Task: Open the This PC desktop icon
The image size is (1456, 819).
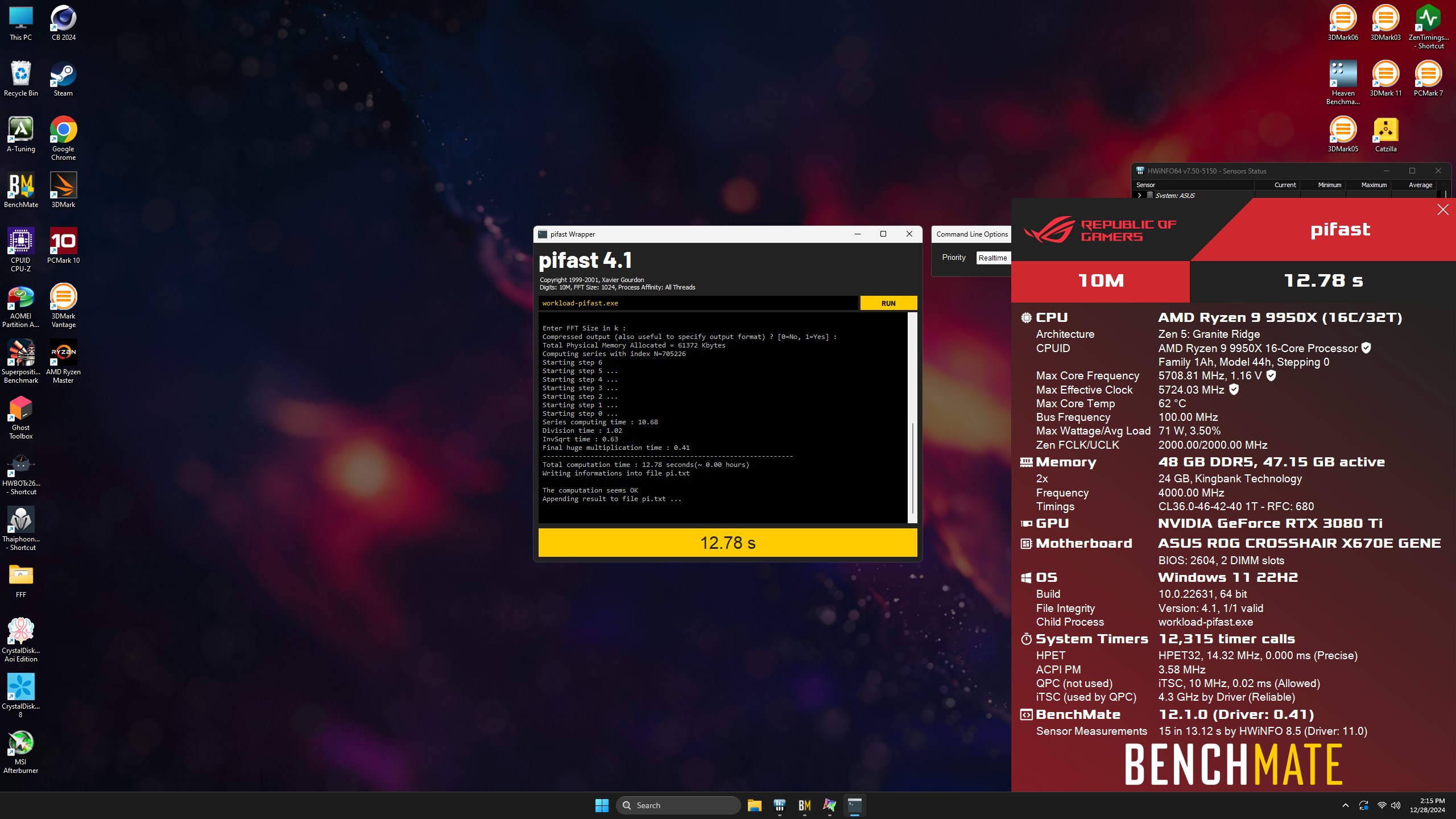Action: click(21, 23)
